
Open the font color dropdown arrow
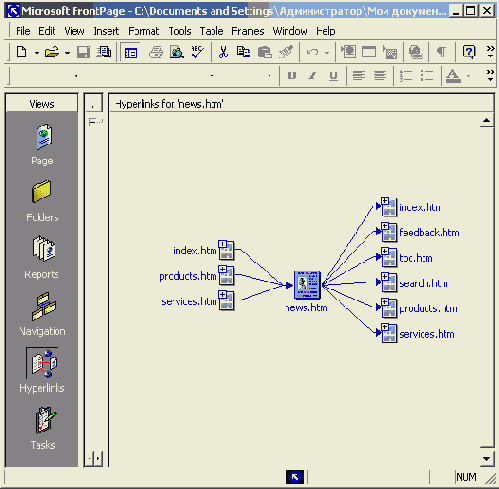click(x=468, y=76)
